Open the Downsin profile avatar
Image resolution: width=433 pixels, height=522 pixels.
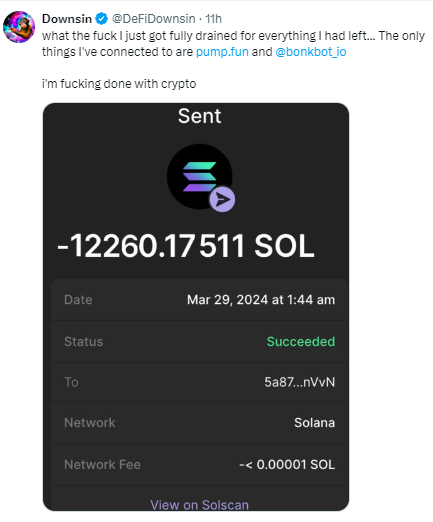click(x=19, y=27)
